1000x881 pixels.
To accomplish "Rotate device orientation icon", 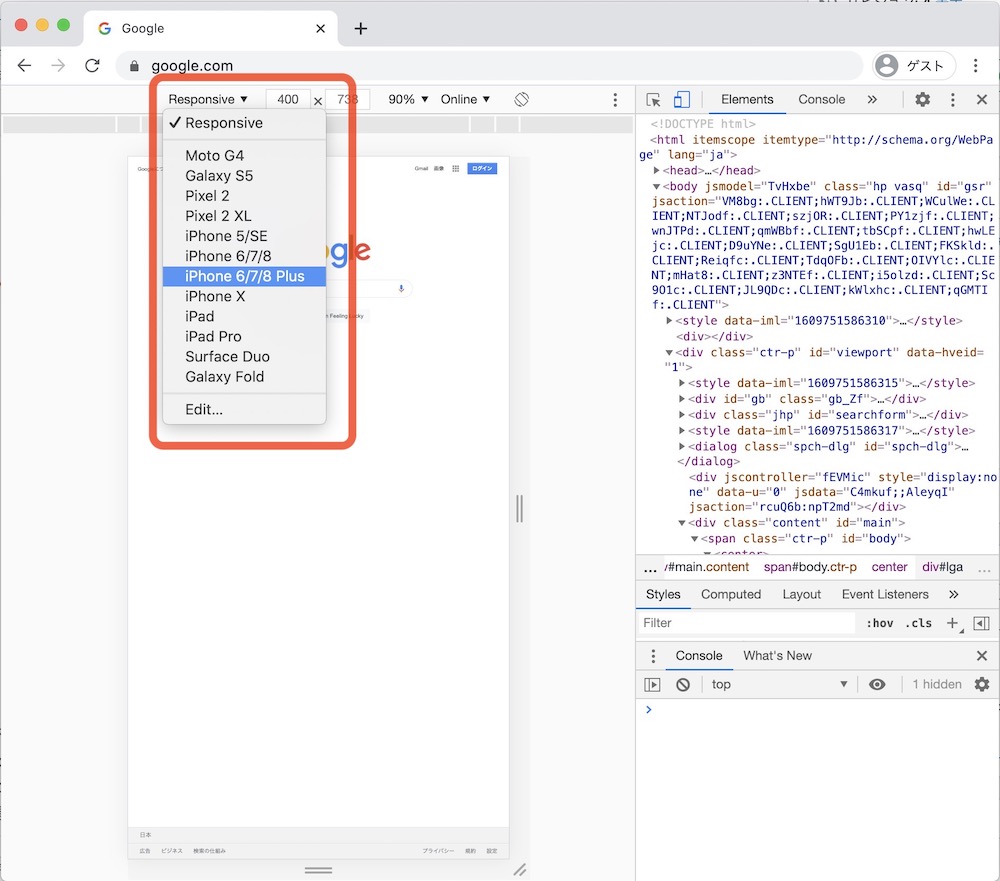I will [x=521, y=100].
